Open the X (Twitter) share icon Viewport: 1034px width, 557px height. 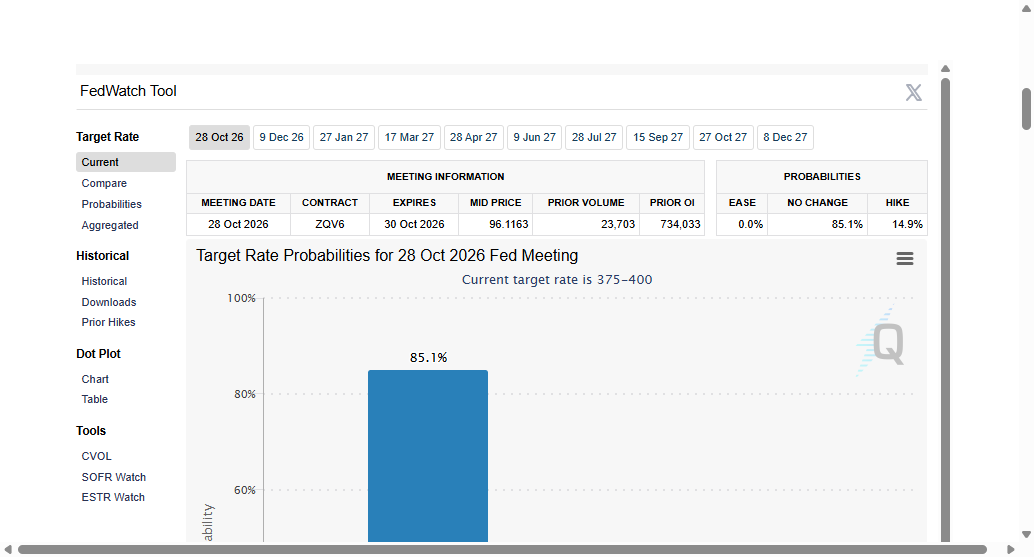click(913, 92)
